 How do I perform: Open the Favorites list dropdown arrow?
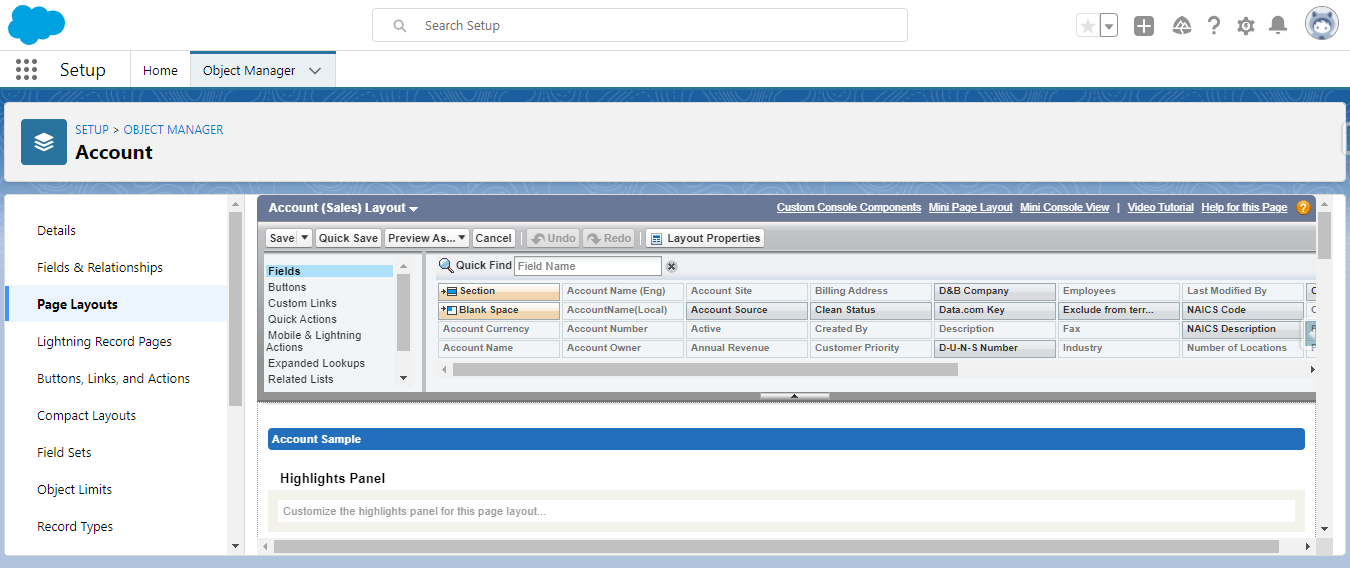click(x=1109, y=26)
